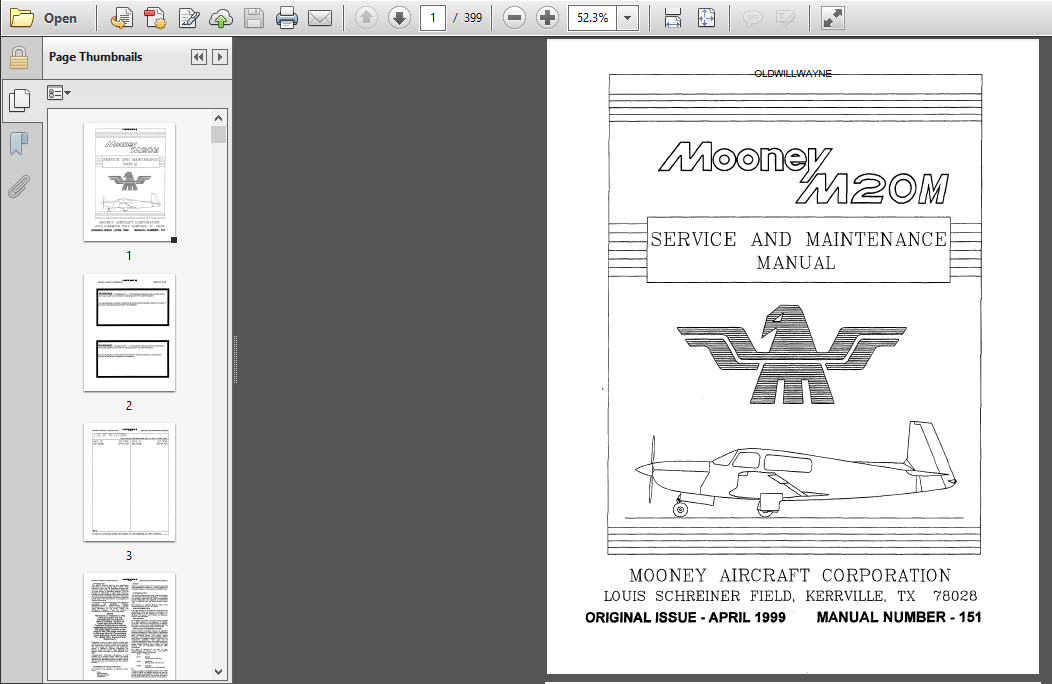Image resolution: width=1052 pixels, height=684 pixels.
Task: Open the Attachments paperclip panel icon
Action: click(x=19, y=187)
